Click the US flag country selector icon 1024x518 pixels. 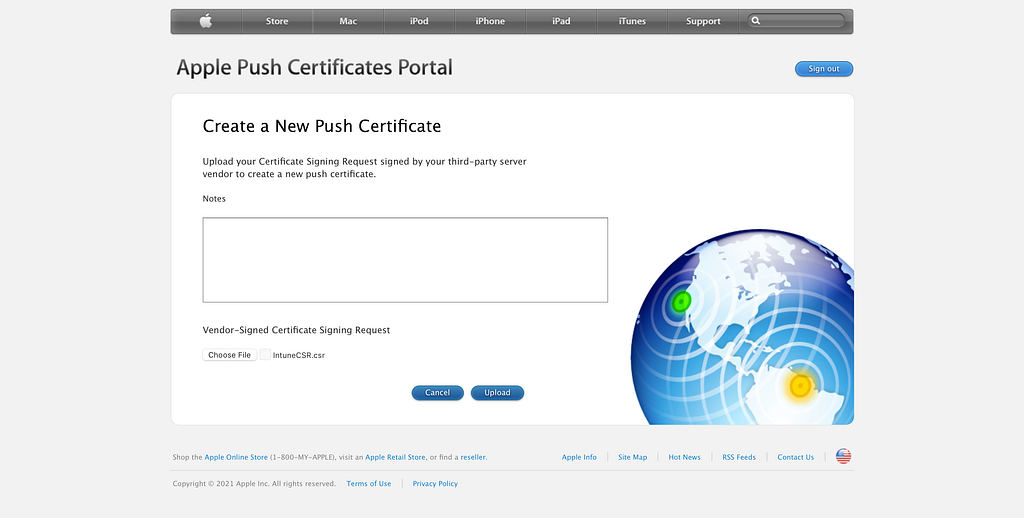click(843, 456)
